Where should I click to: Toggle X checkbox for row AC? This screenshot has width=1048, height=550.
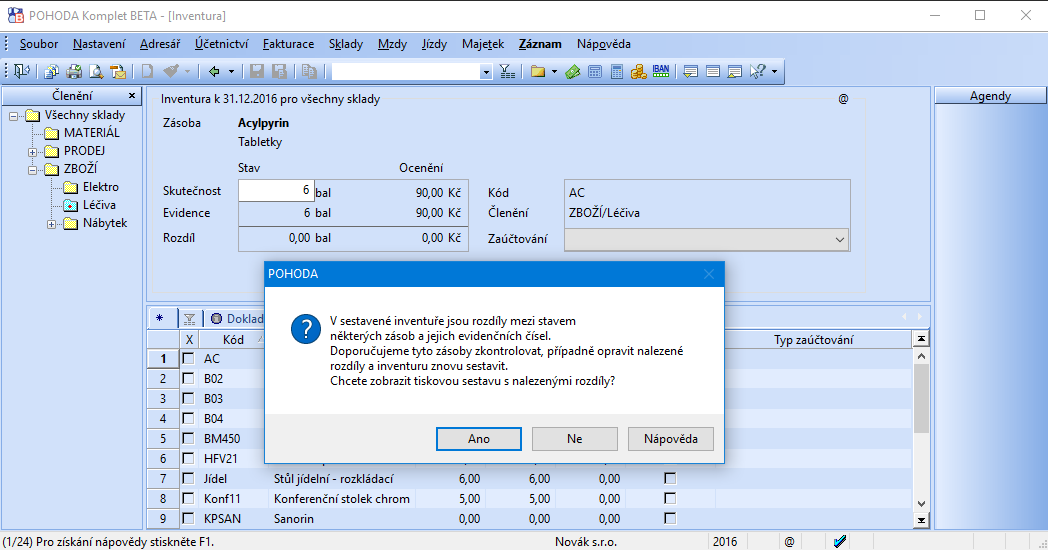188,359
